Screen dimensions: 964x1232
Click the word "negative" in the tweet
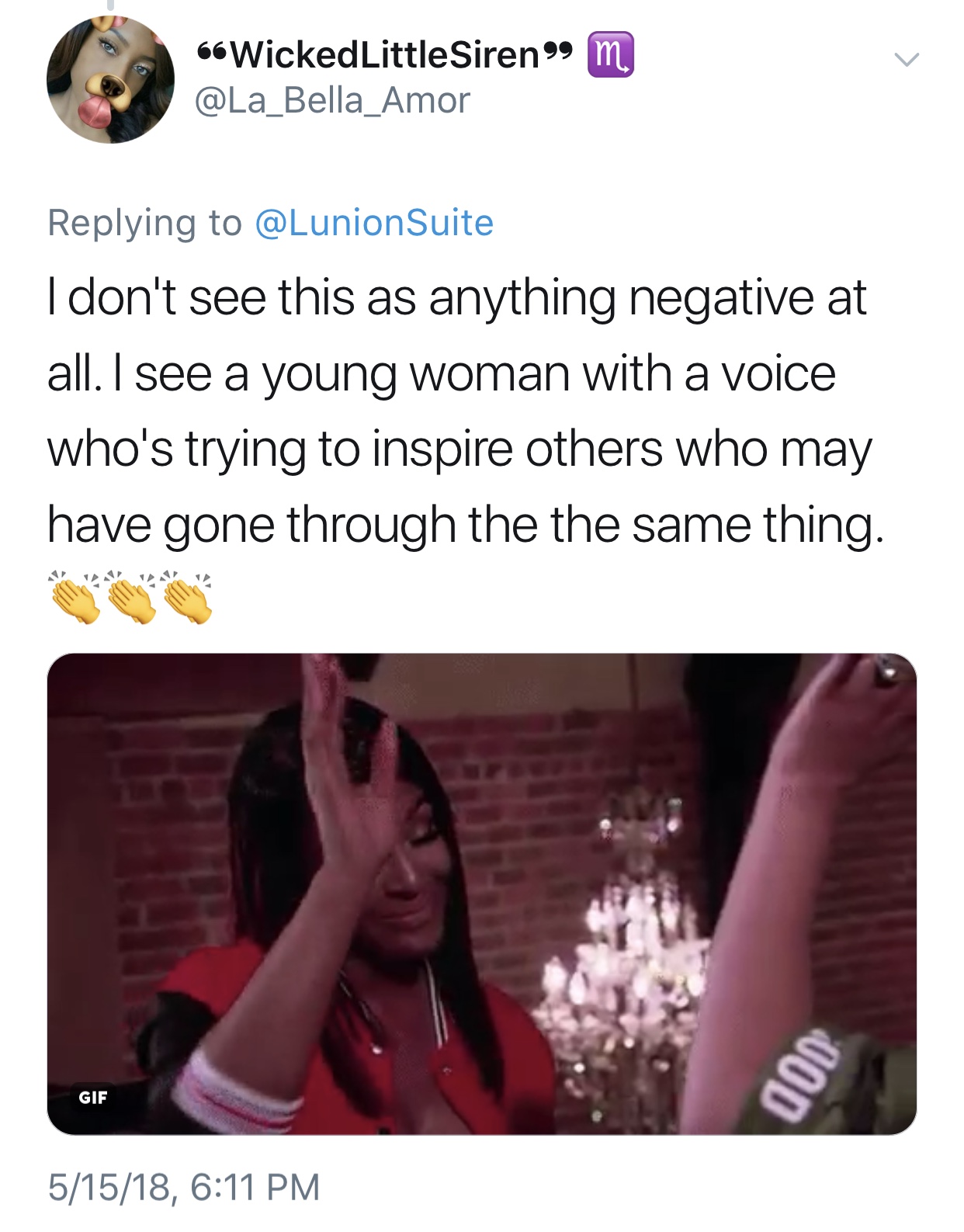(721, 297)
